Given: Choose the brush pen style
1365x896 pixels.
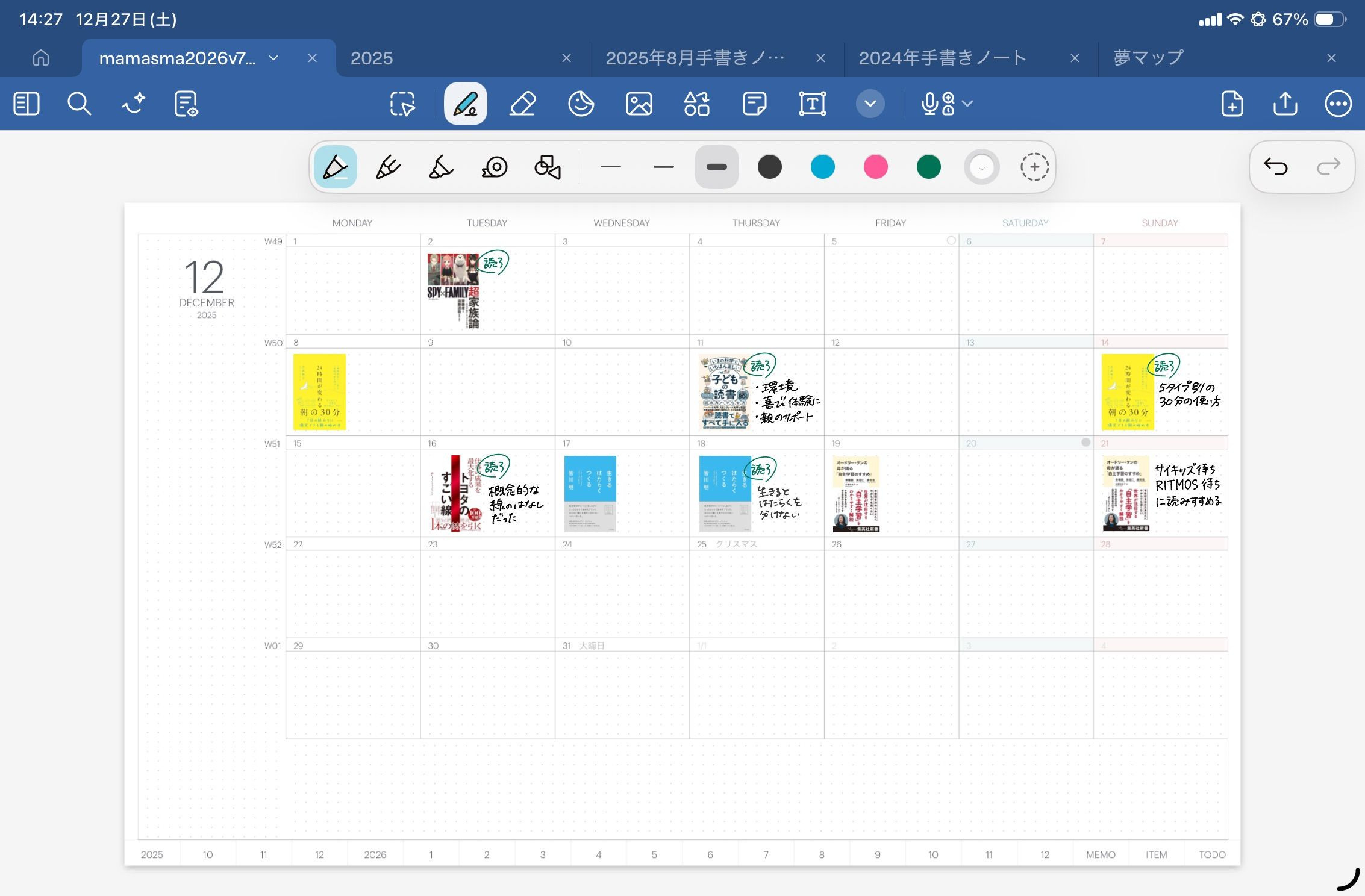Looking at the screenshot, I should (441, 167).
